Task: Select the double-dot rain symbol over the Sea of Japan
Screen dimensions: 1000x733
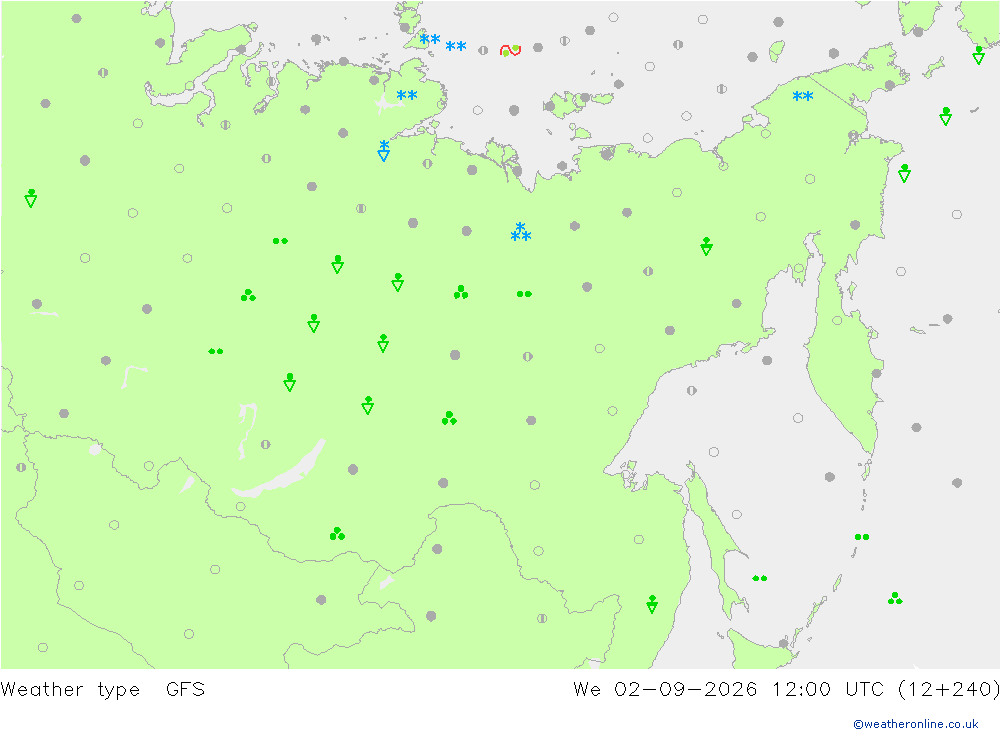Action: coord(760,578)
